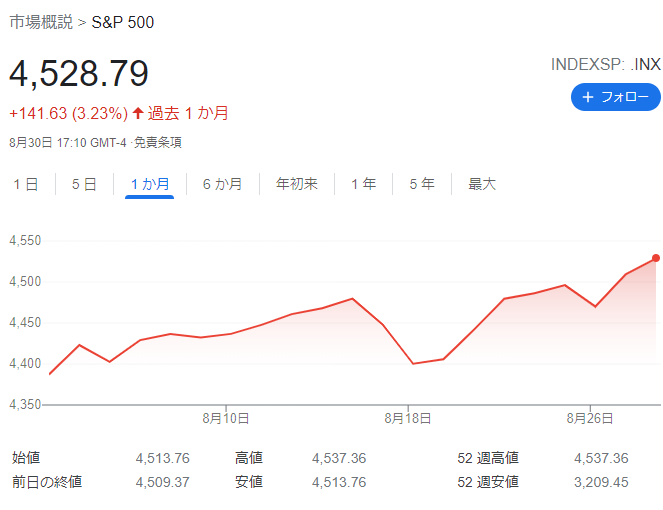Viewport: 663px width, 510px height.
Task: Click the 4,450 y-axis label
Action: point(25,323)
